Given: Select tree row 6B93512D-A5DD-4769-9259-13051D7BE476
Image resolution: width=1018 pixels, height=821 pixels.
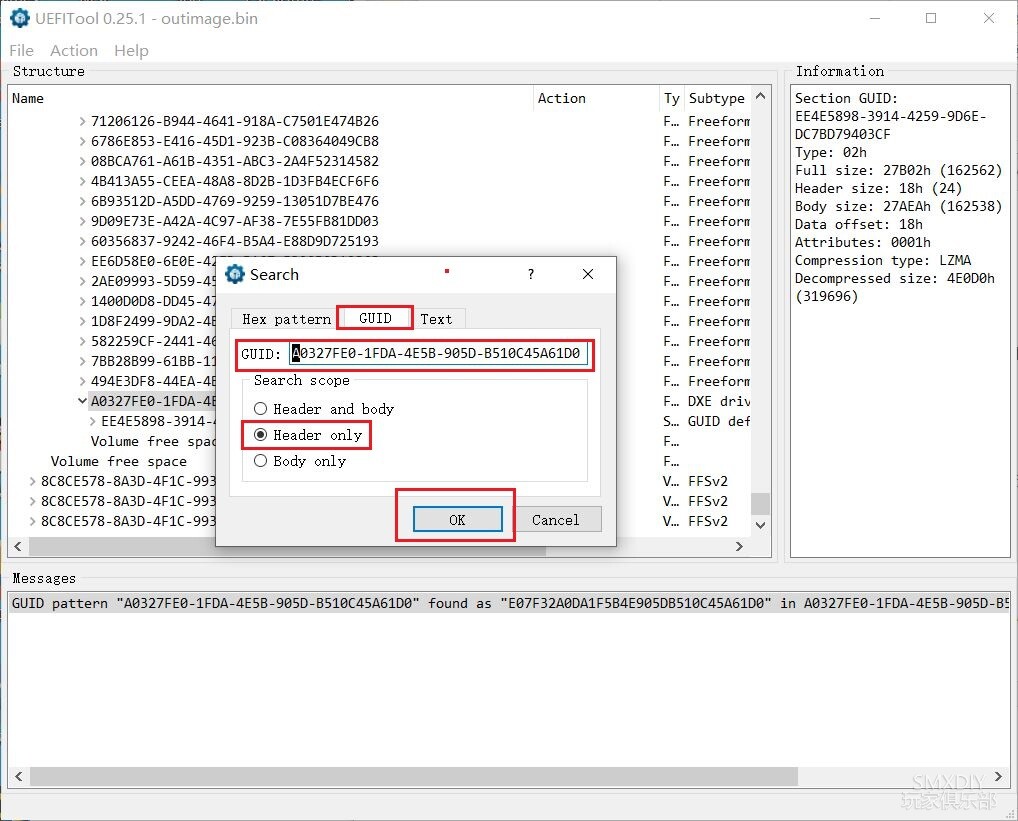Looking at the screenshot, I should (x=235, y=201).
